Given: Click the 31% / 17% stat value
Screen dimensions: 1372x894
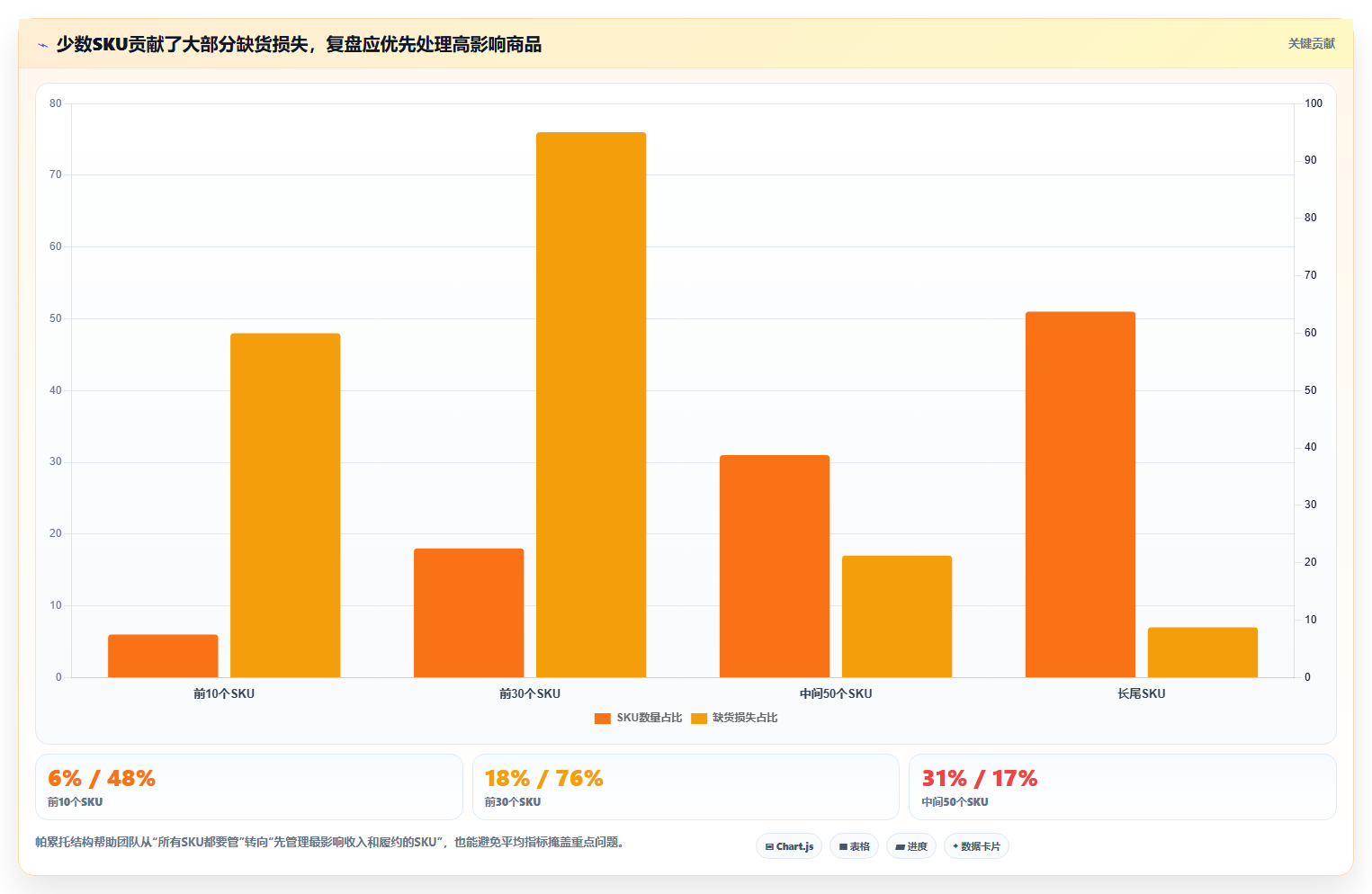Looking at the screenshot, I should (x=980, y=778).
